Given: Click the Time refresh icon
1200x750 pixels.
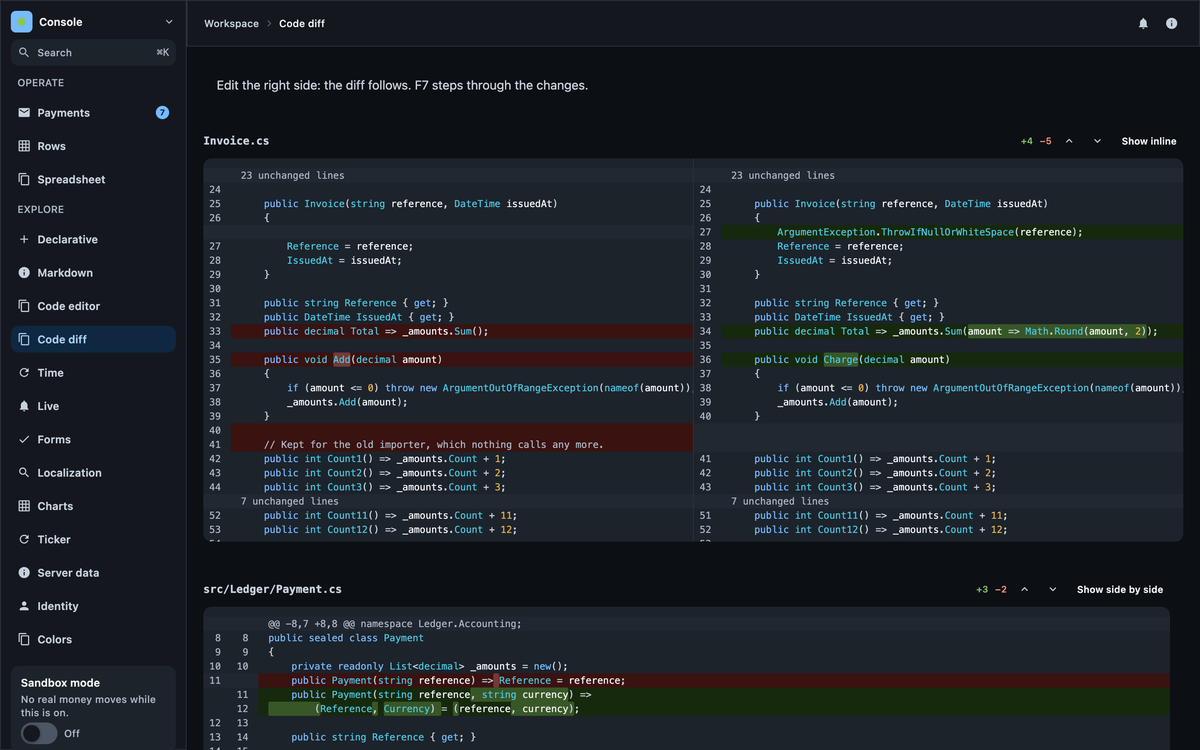Looking at the screenshot, I should 24,373.
